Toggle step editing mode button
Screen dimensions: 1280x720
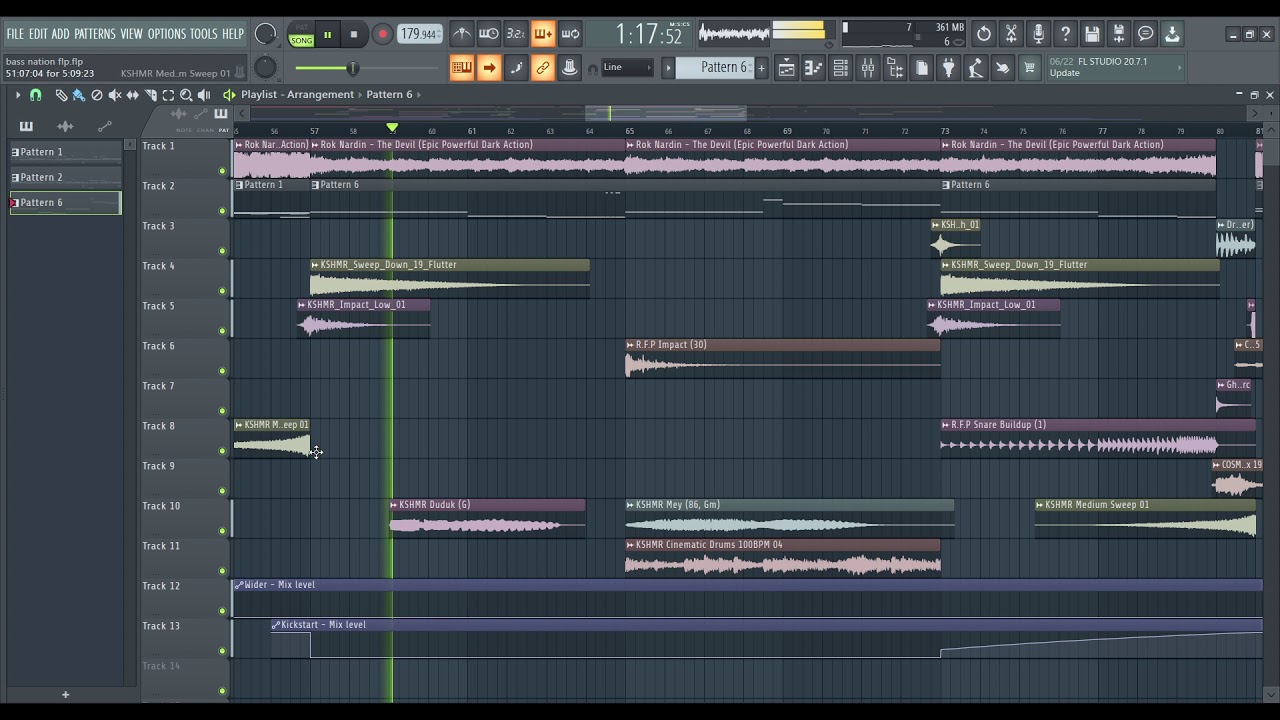coord(516,68)
